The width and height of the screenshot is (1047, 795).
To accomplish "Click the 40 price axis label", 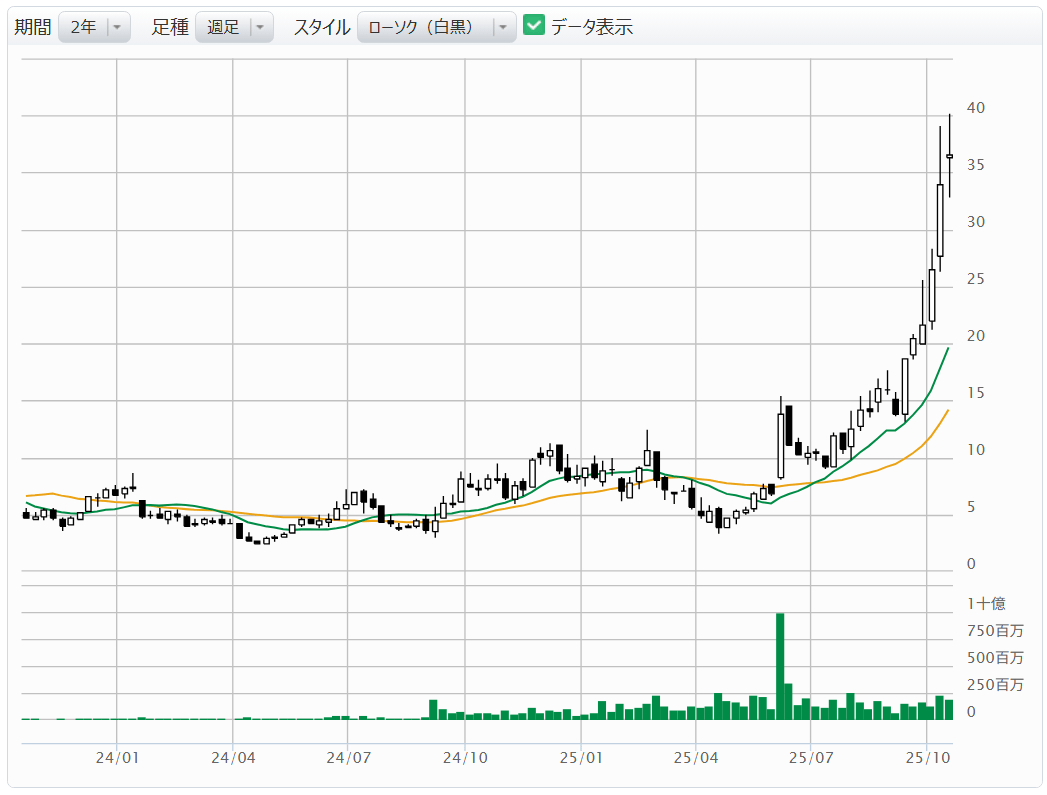I will point(977,108).
